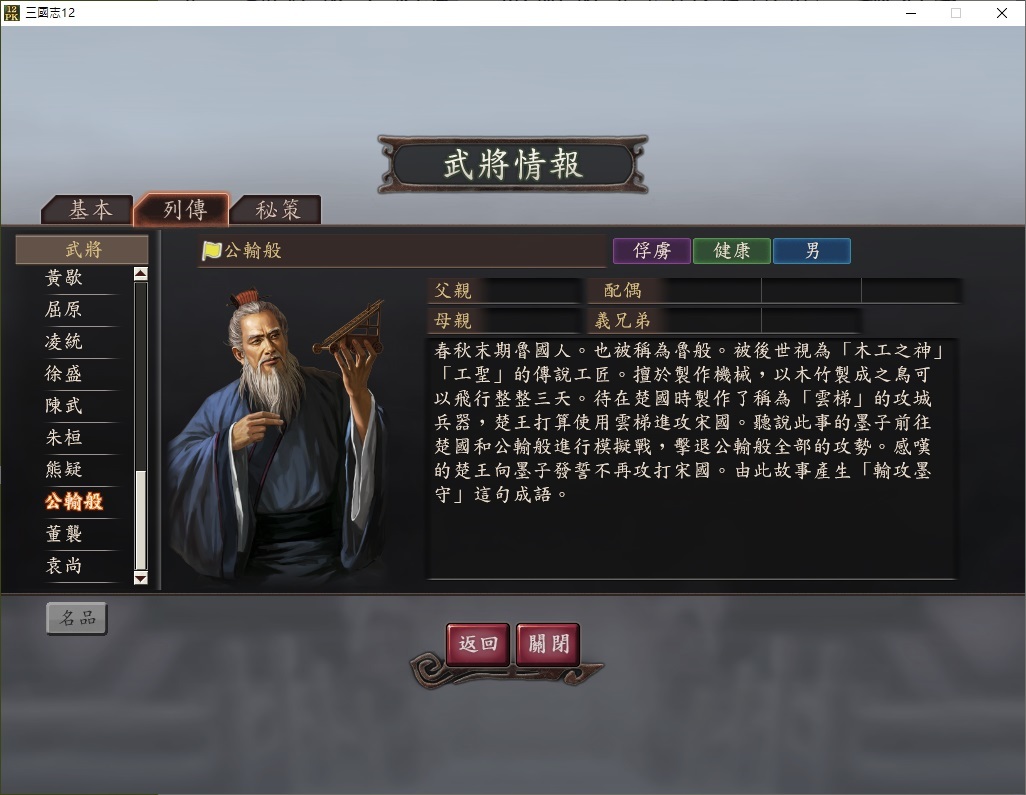Image resolution: width=1026 pixels, height=795 pixels.
Task: Click the yellow flag icon beside 公輸般
Action: click(x=211, y=251)
